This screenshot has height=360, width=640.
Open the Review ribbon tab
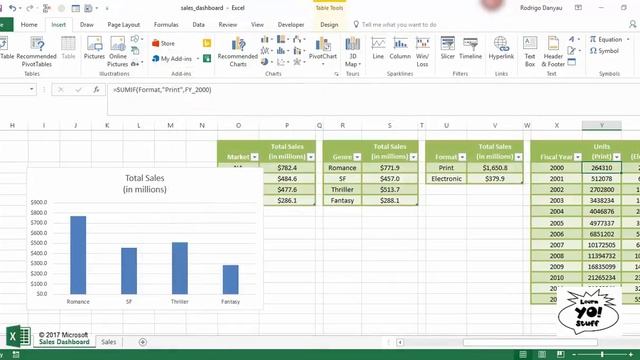[x=228, y=24]
